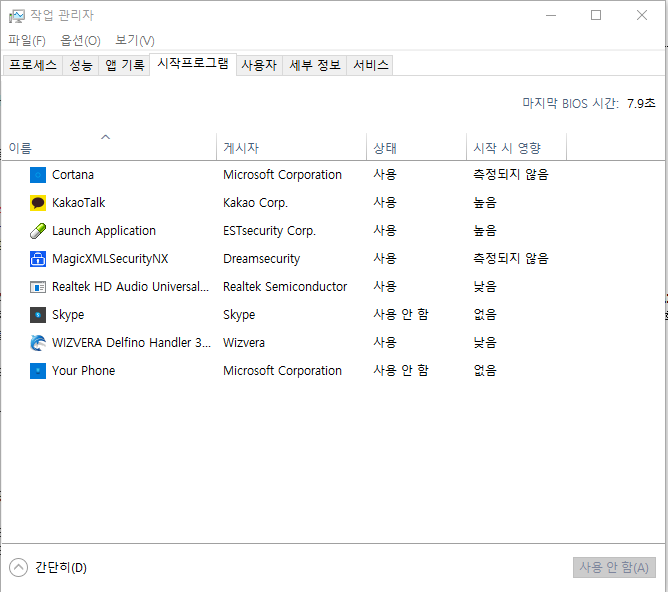The height and width of the screenshot is (592, 668).
Task: Click the MagicXMLSecurityNX lock icon
Action: pyautogui.click(x=37, y=259)
